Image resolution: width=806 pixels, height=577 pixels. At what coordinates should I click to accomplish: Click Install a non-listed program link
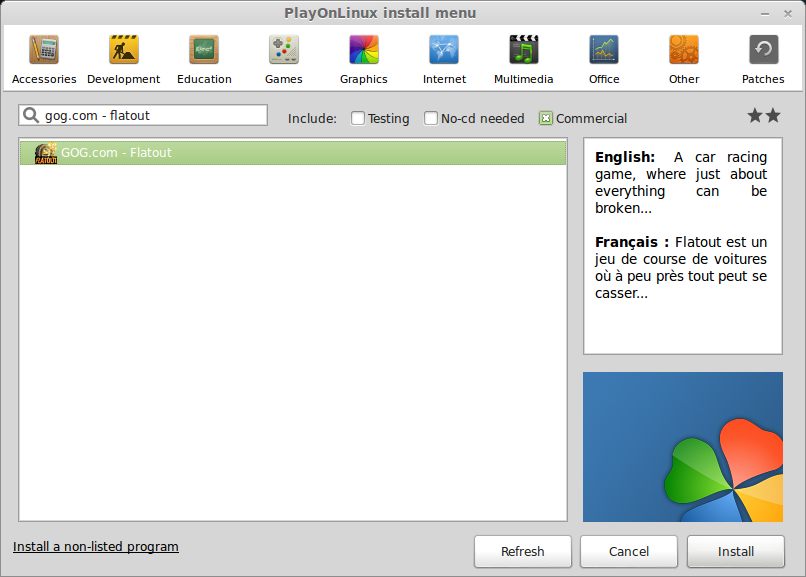(96, 547)
